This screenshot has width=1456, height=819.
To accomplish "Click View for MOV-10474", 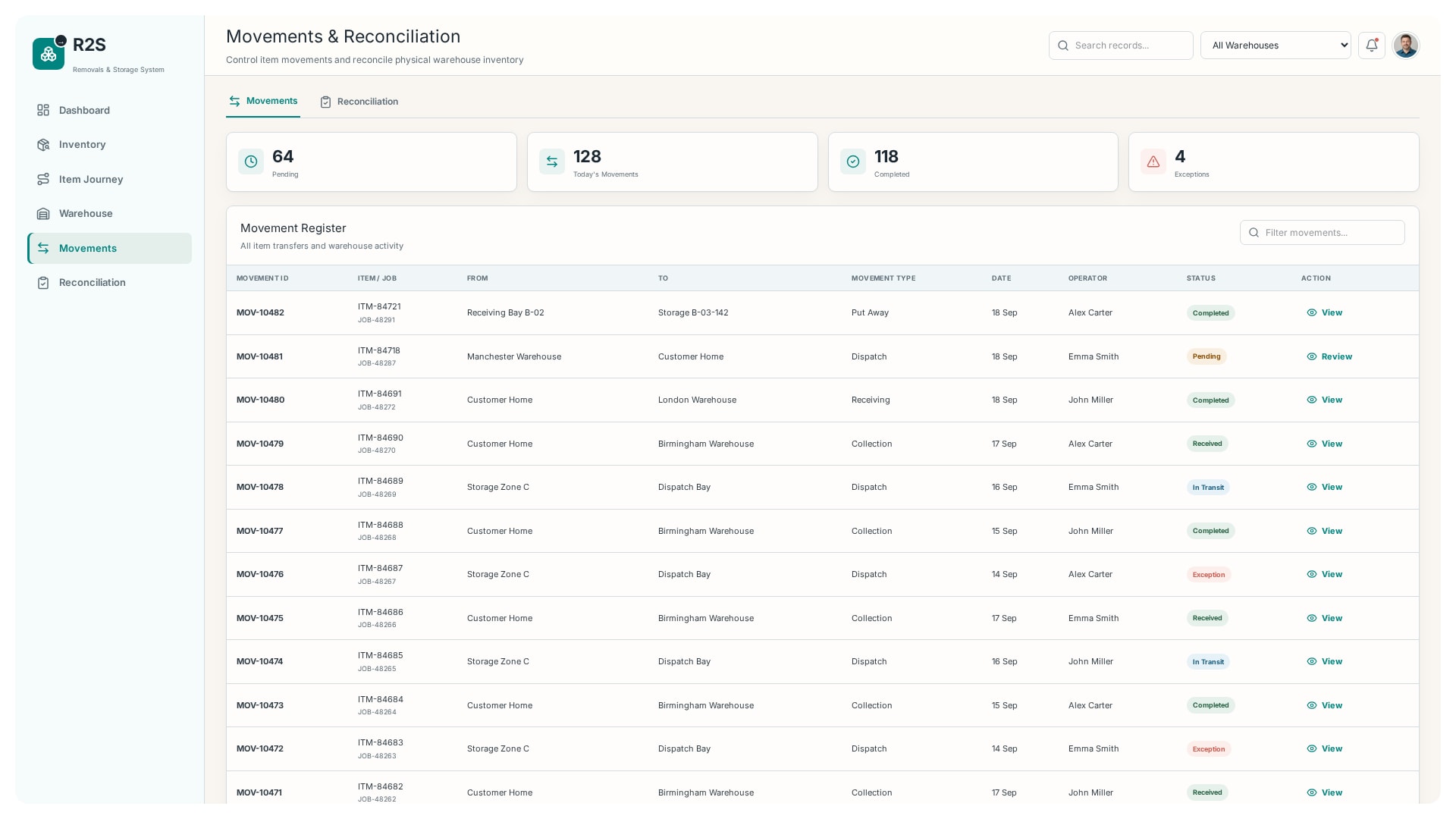I will point(1324,661).
